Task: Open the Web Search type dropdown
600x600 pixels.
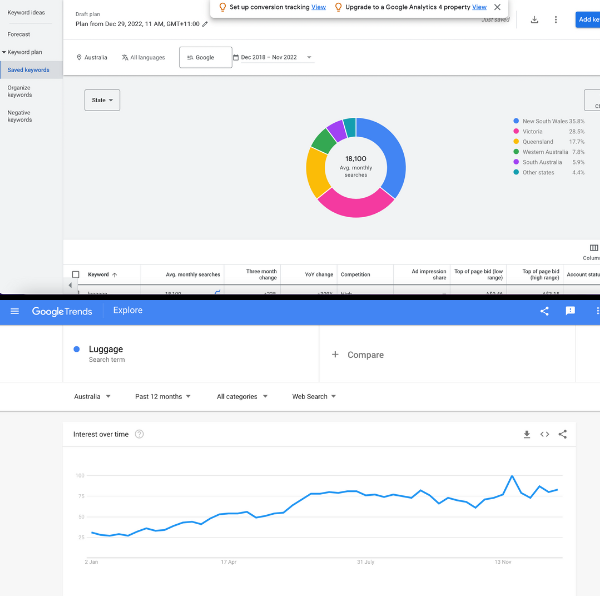Action: pyautogui.click(x=314, y=396)
